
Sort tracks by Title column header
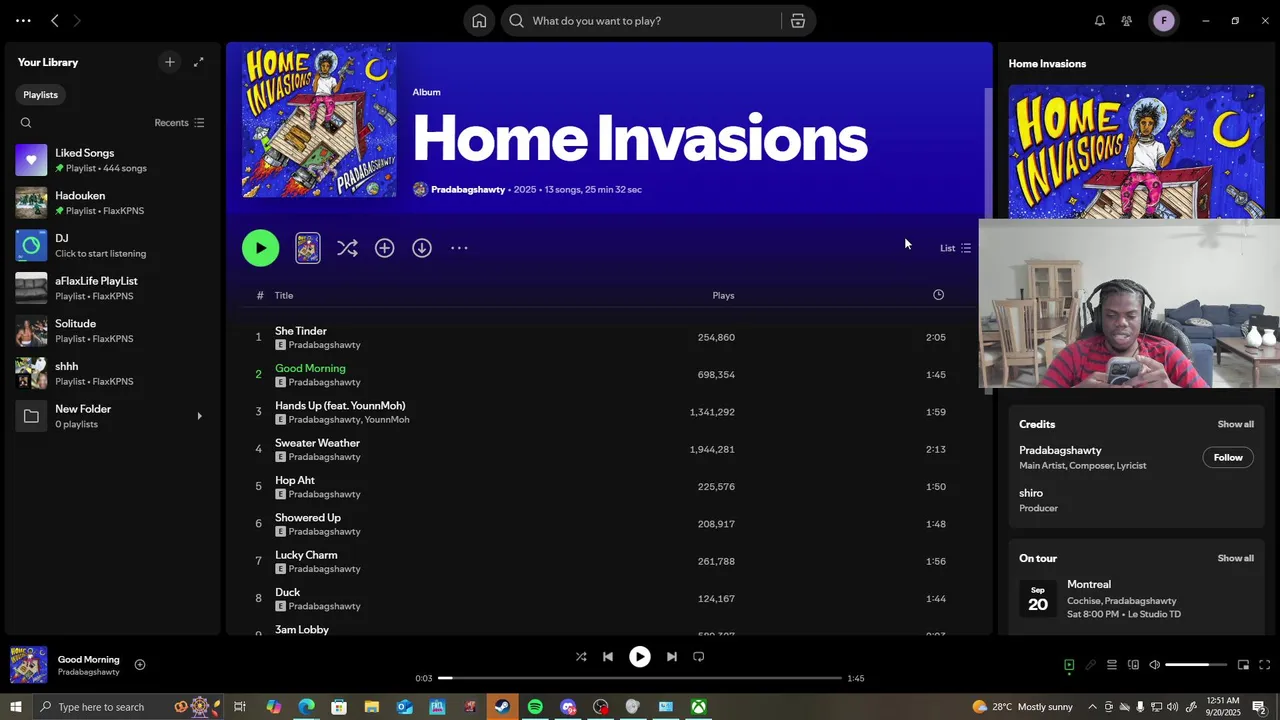coord(284,296)
